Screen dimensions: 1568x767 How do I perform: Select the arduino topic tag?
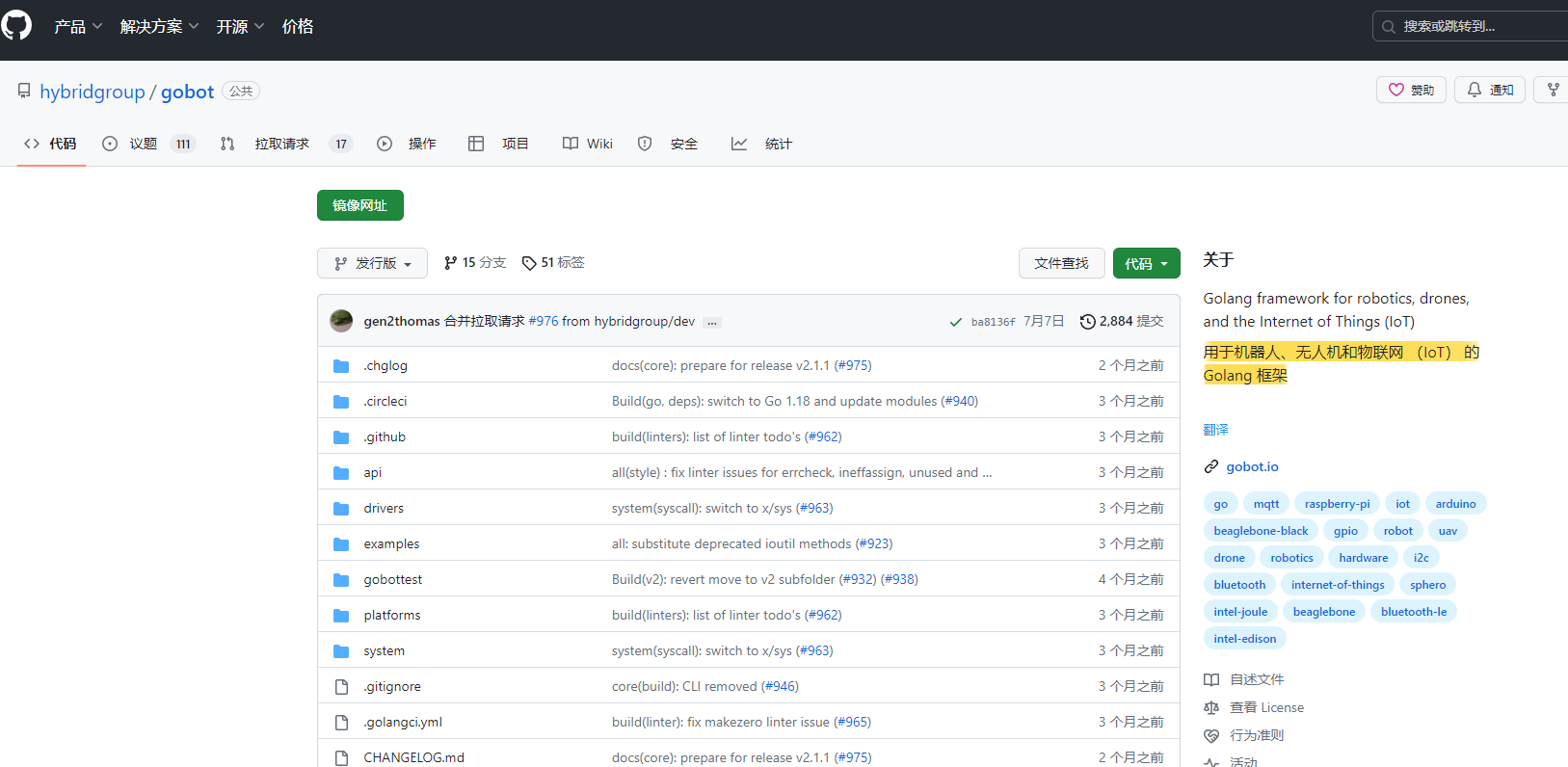(1455, 503)
